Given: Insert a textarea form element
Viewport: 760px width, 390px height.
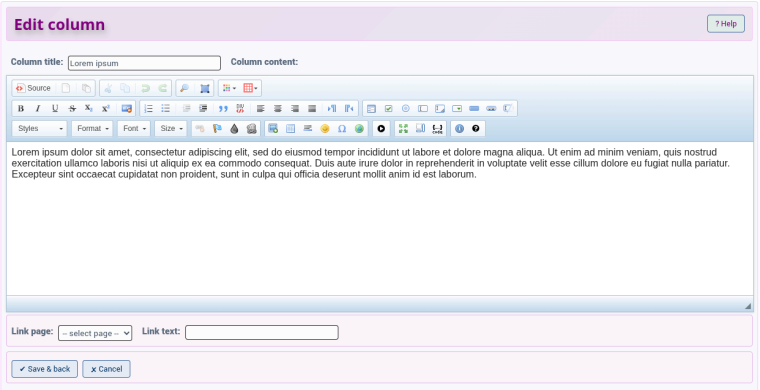Looking at the screenshot, I should pos(440,109).
